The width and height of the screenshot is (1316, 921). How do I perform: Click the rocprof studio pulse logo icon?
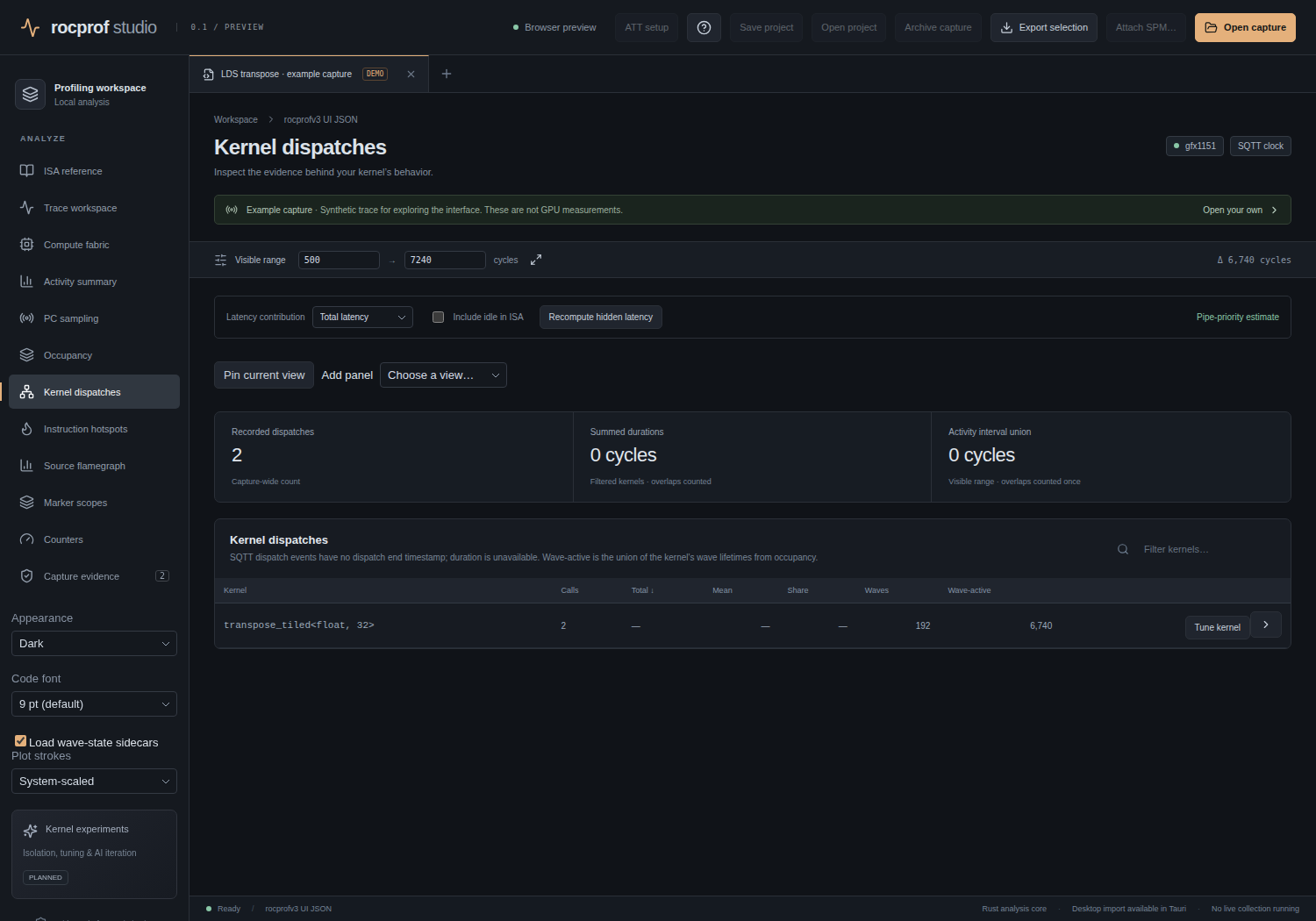click(x=31, y=27)
